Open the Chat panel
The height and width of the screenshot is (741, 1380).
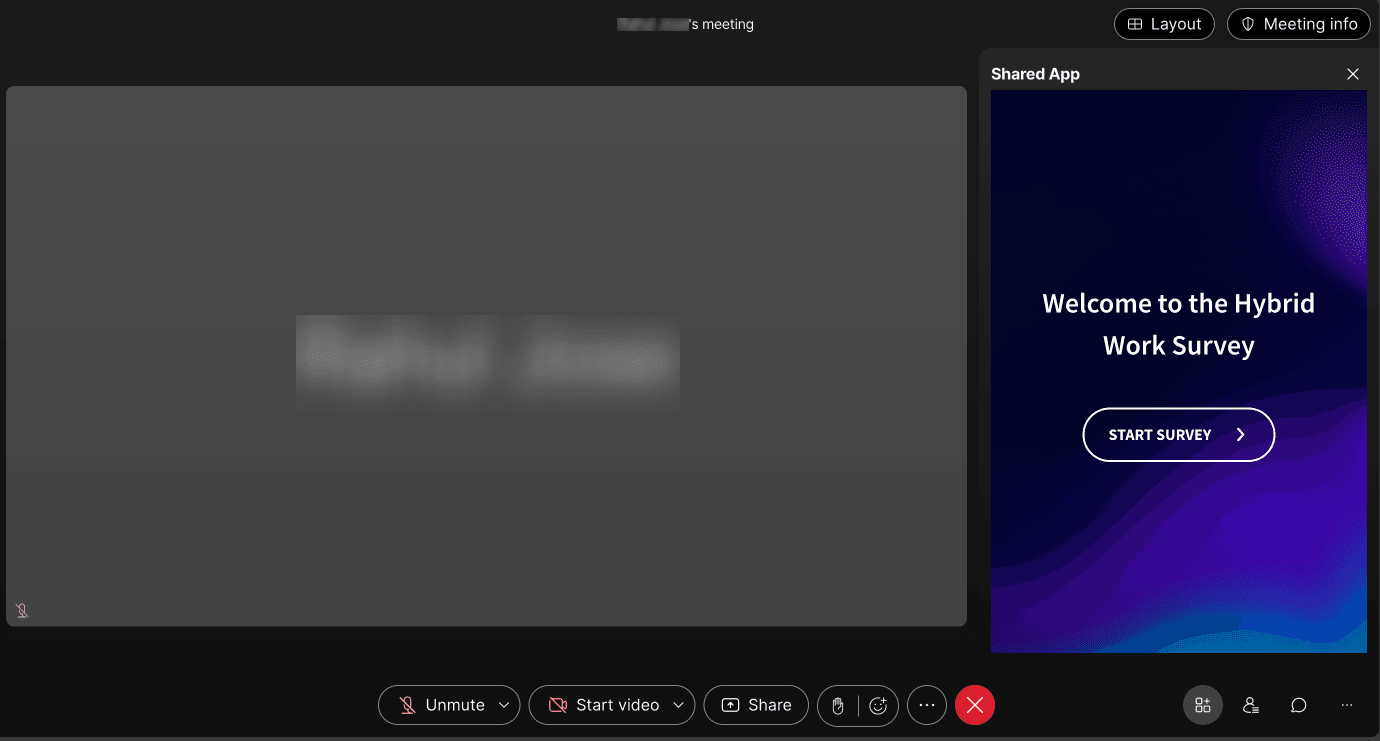click(1299, 705)
